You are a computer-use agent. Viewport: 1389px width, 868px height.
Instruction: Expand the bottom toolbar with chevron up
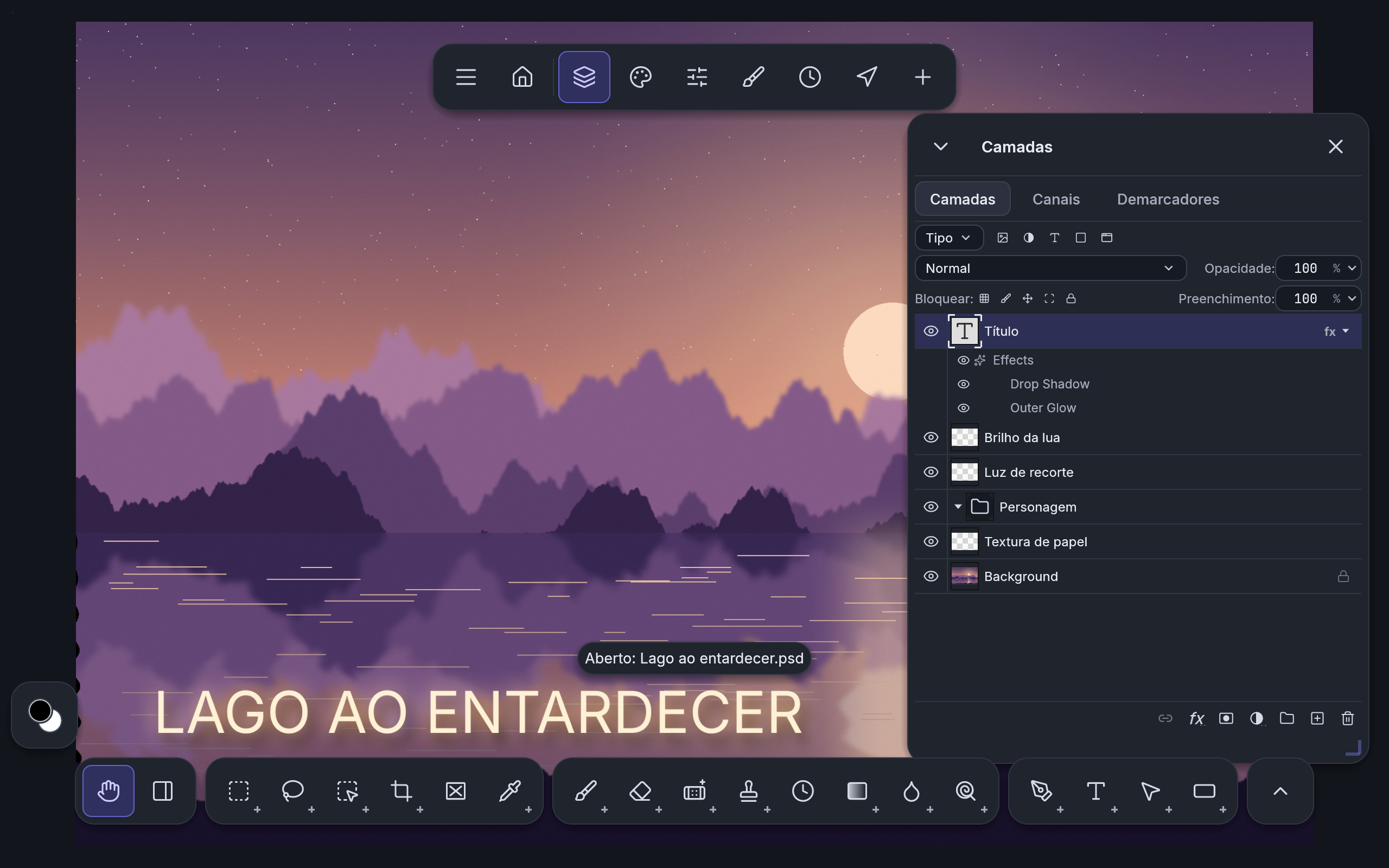1280,791
